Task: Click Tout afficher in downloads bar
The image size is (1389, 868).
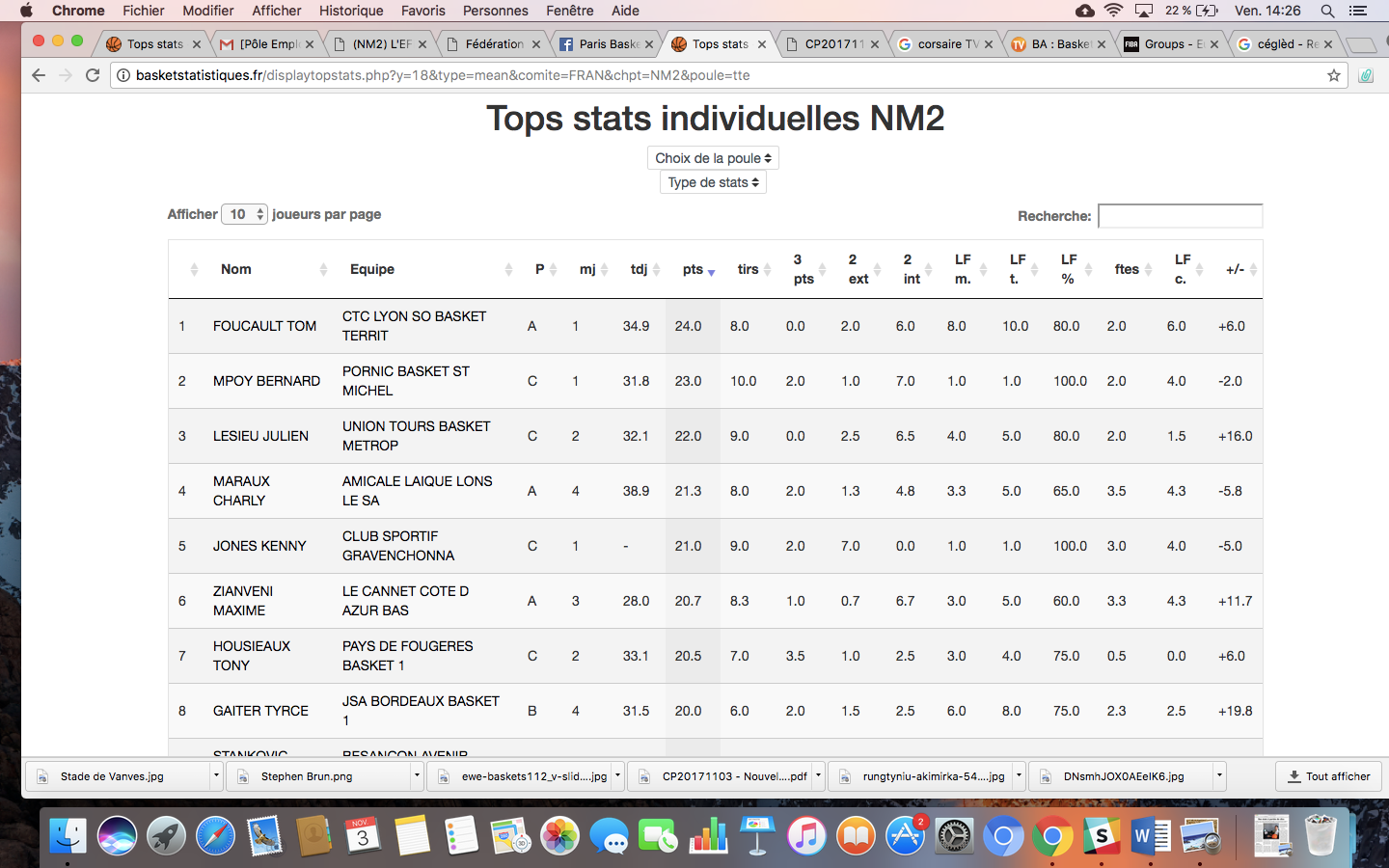Action: [1328, 776]
